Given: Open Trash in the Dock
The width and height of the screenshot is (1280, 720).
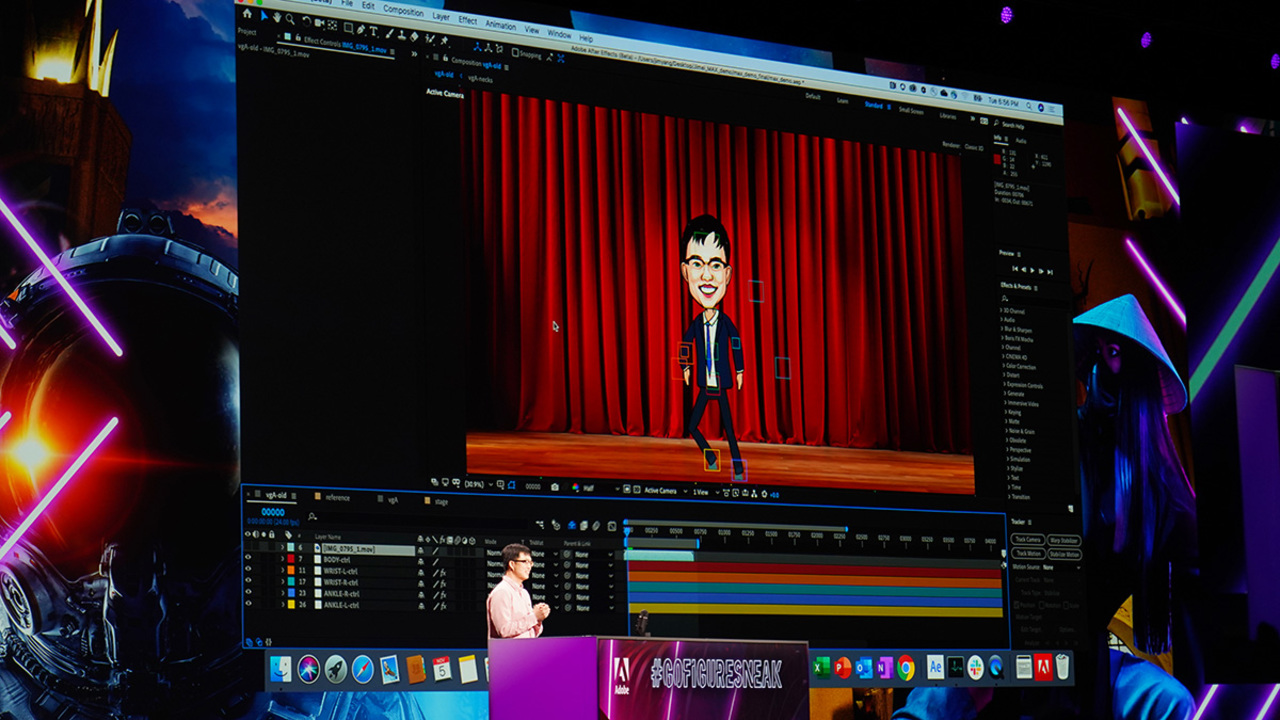Looking at the screenshot, I should click(1062, 666).
